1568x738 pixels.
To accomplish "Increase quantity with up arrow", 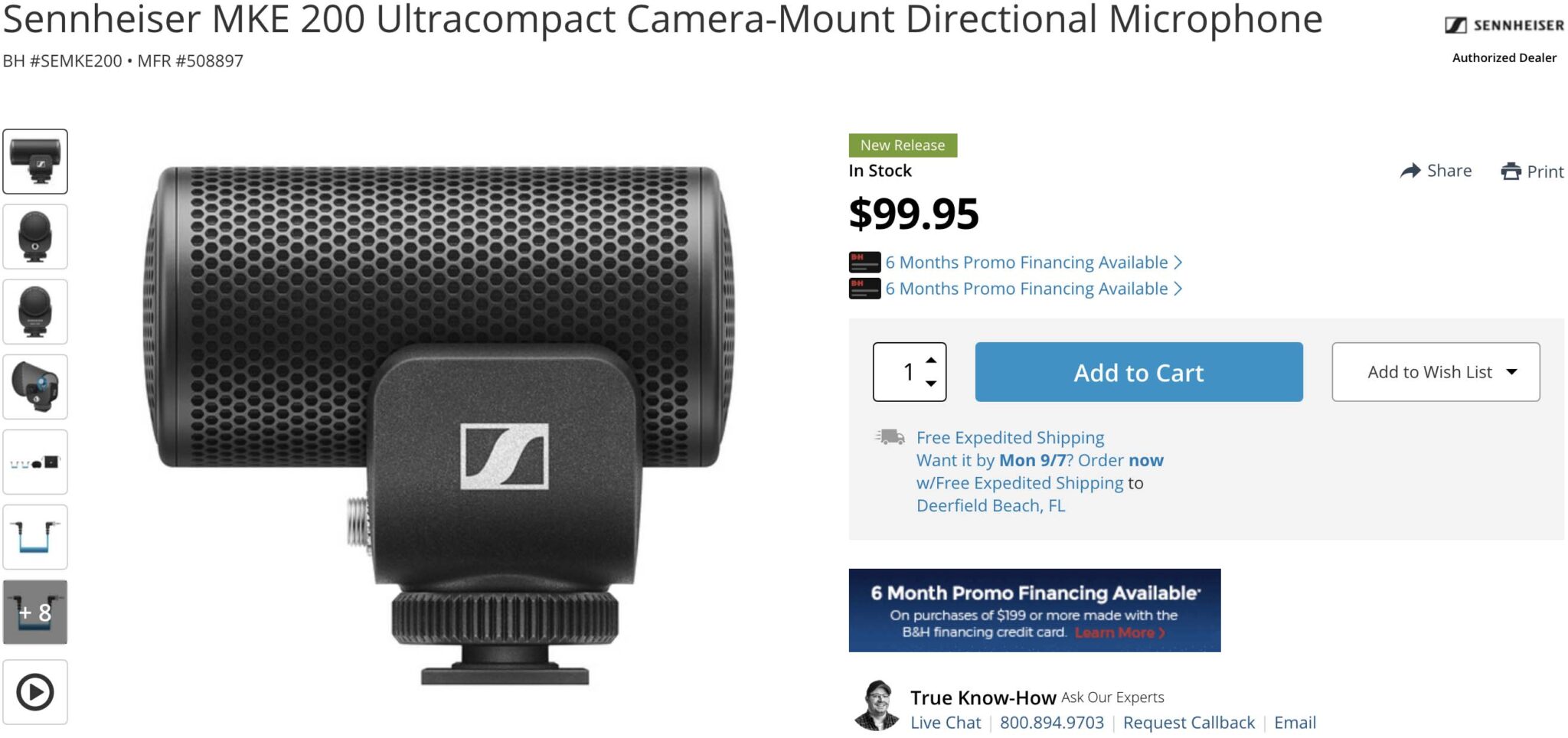I will coord(931,360).
